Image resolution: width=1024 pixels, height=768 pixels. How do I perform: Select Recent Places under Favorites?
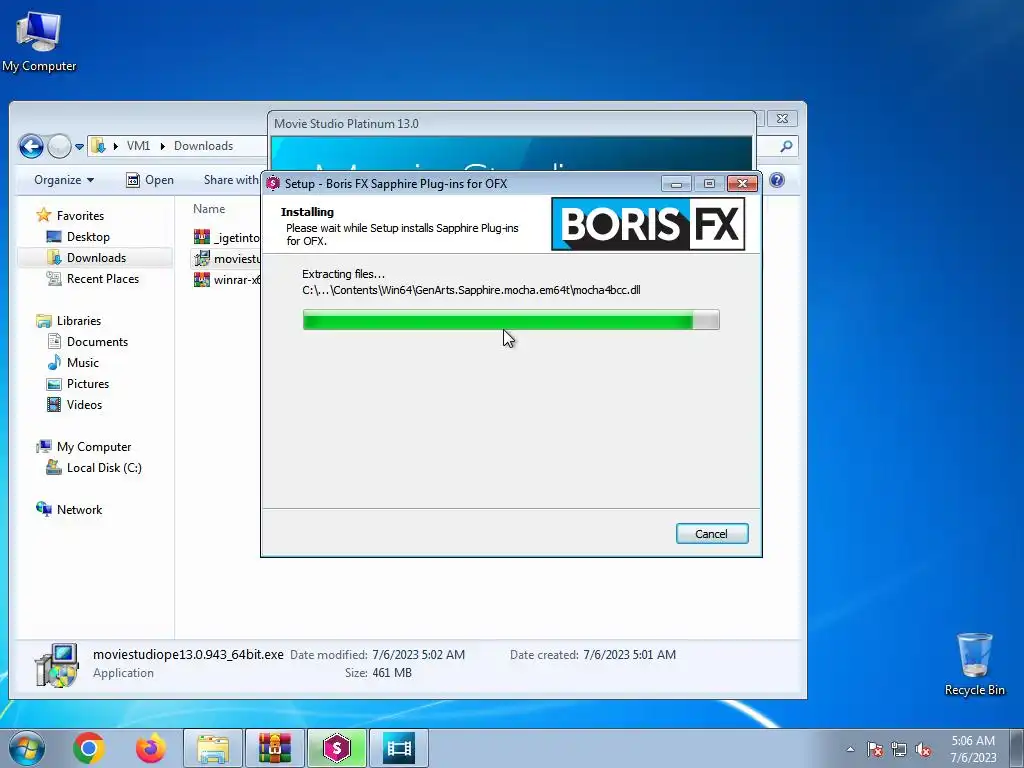pyautogui.click(x=92, y=278)
